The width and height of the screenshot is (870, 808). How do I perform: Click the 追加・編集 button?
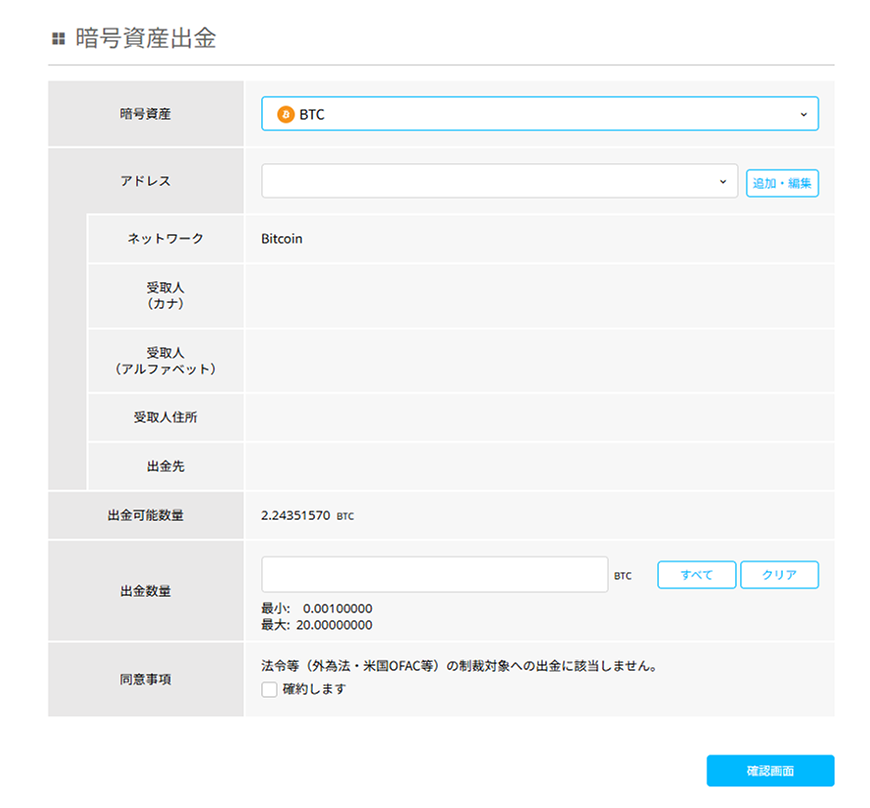782,183
